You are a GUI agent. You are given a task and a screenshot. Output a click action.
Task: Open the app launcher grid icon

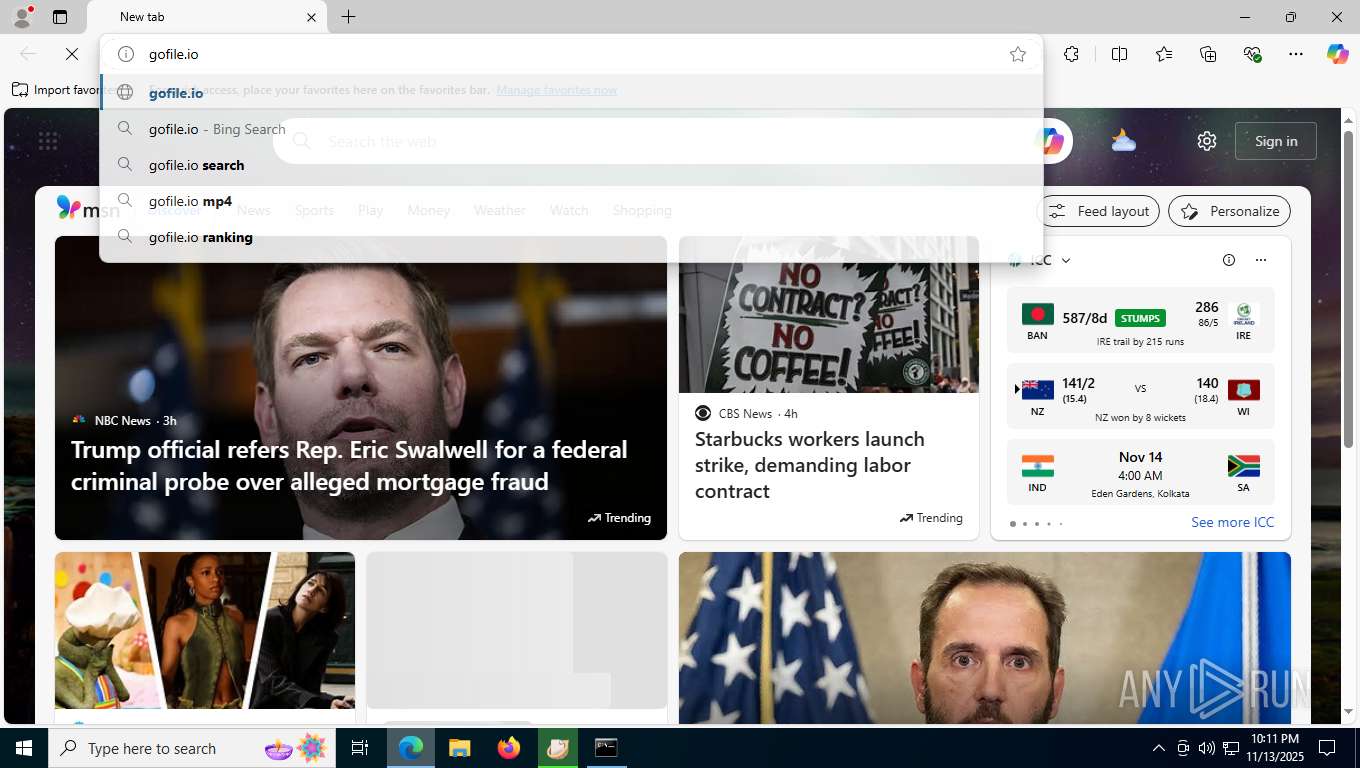click(x=47, y=141)
